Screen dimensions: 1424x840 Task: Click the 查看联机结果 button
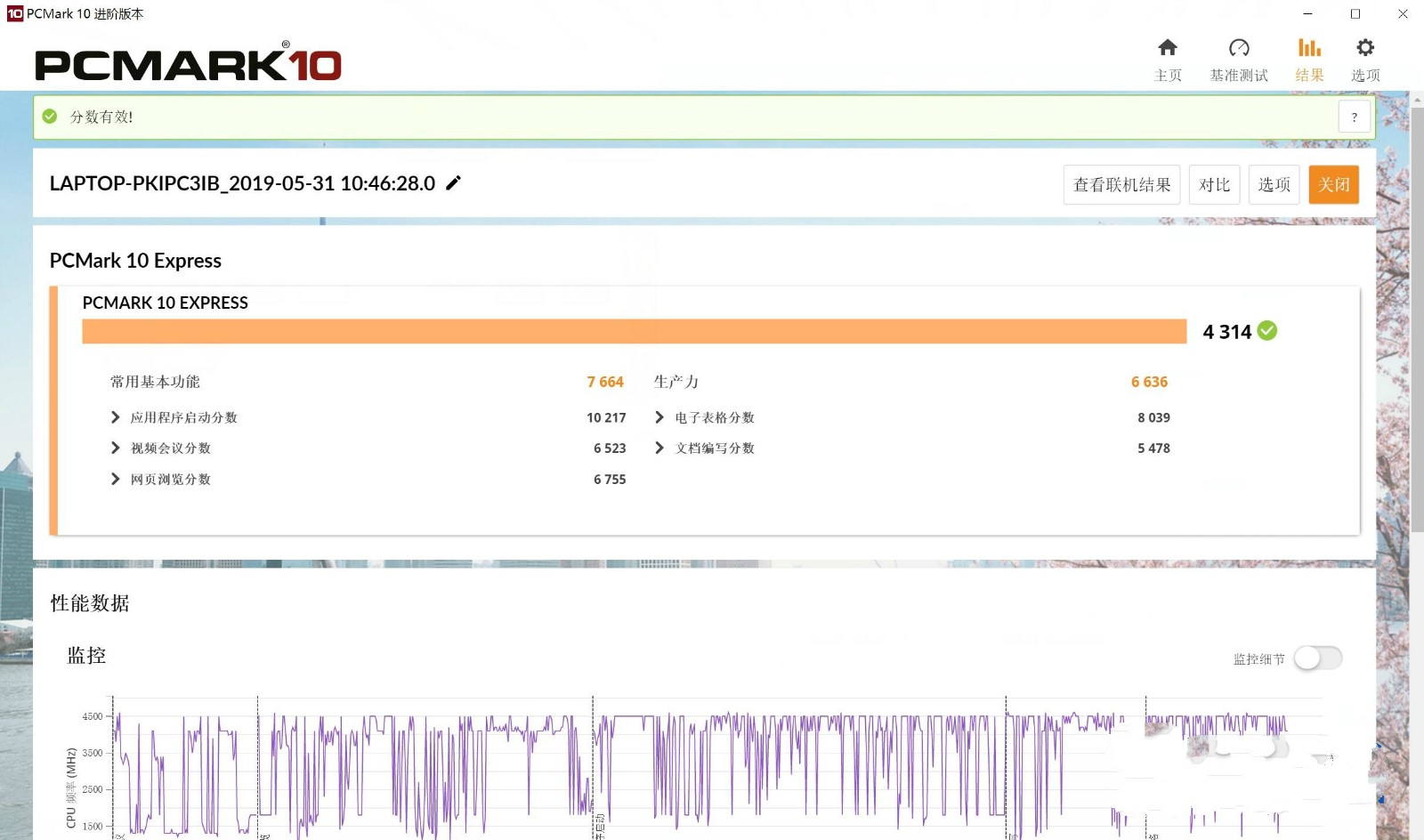[x=1121, y=184]
